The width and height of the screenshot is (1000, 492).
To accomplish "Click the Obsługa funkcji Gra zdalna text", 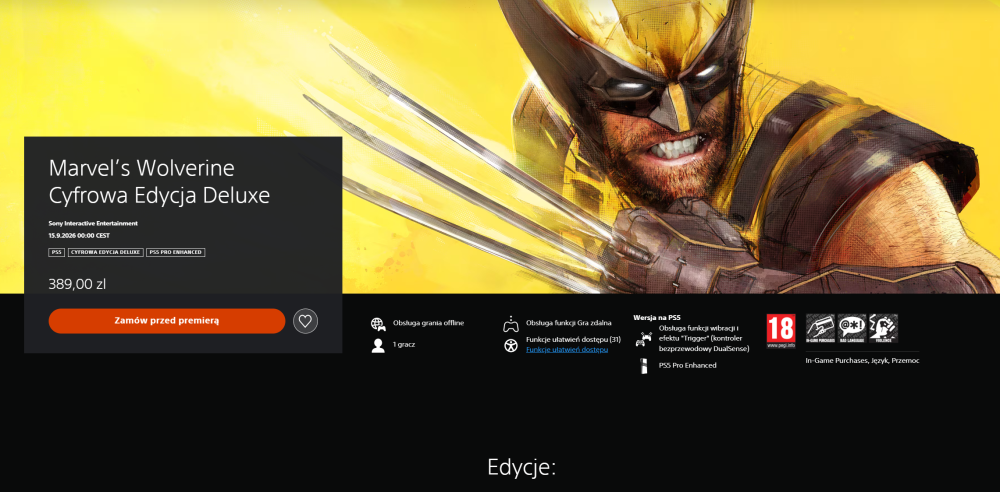I will 569,323.
